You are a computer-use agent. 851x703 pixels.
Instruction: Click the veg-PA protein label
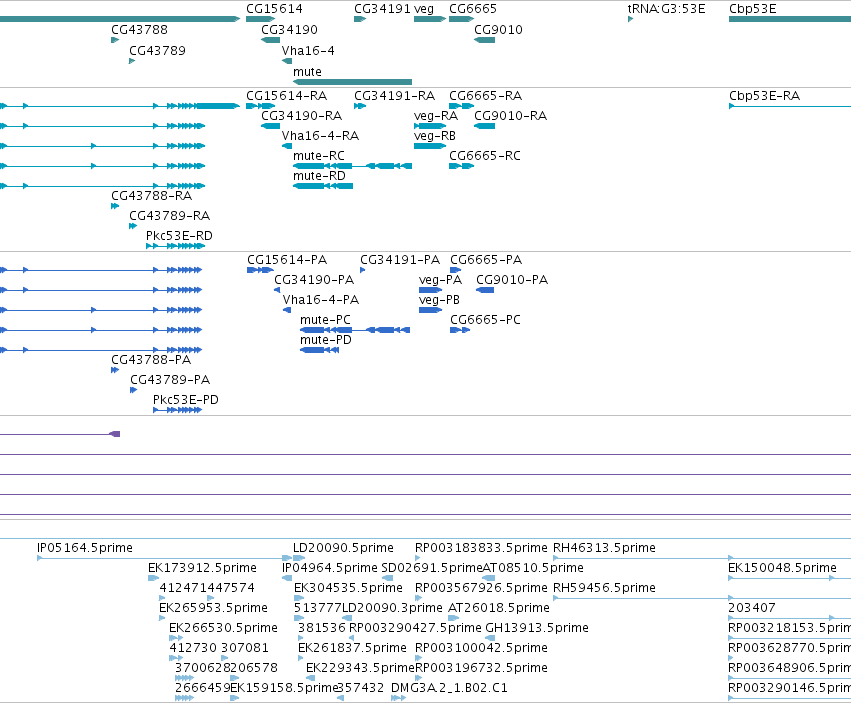[440, 280]
